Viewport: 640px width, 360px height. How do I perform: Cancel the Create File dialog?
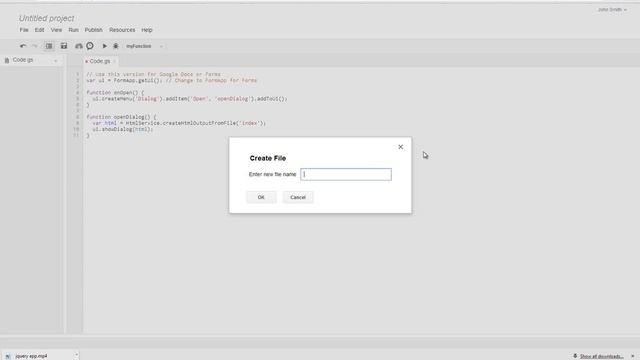pos(298,197)
